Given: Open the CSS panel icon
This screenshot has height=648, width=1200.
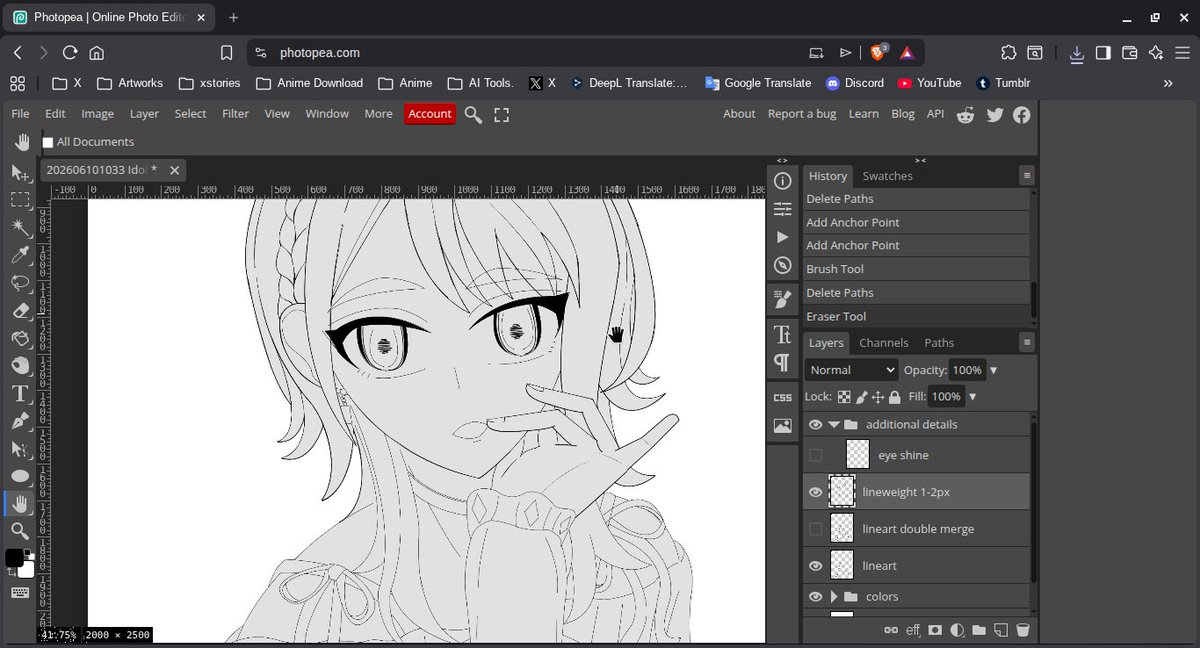Looking at the screenshot, I should [783, 397].
